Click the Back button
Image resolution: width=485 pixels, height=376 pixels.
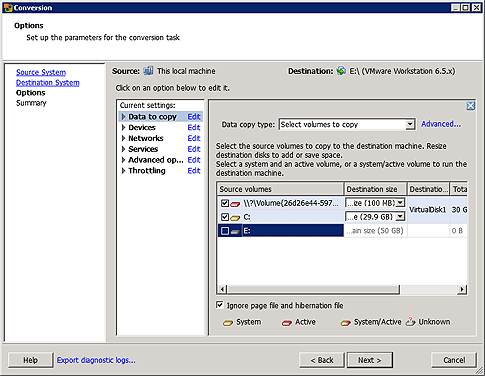322,360
